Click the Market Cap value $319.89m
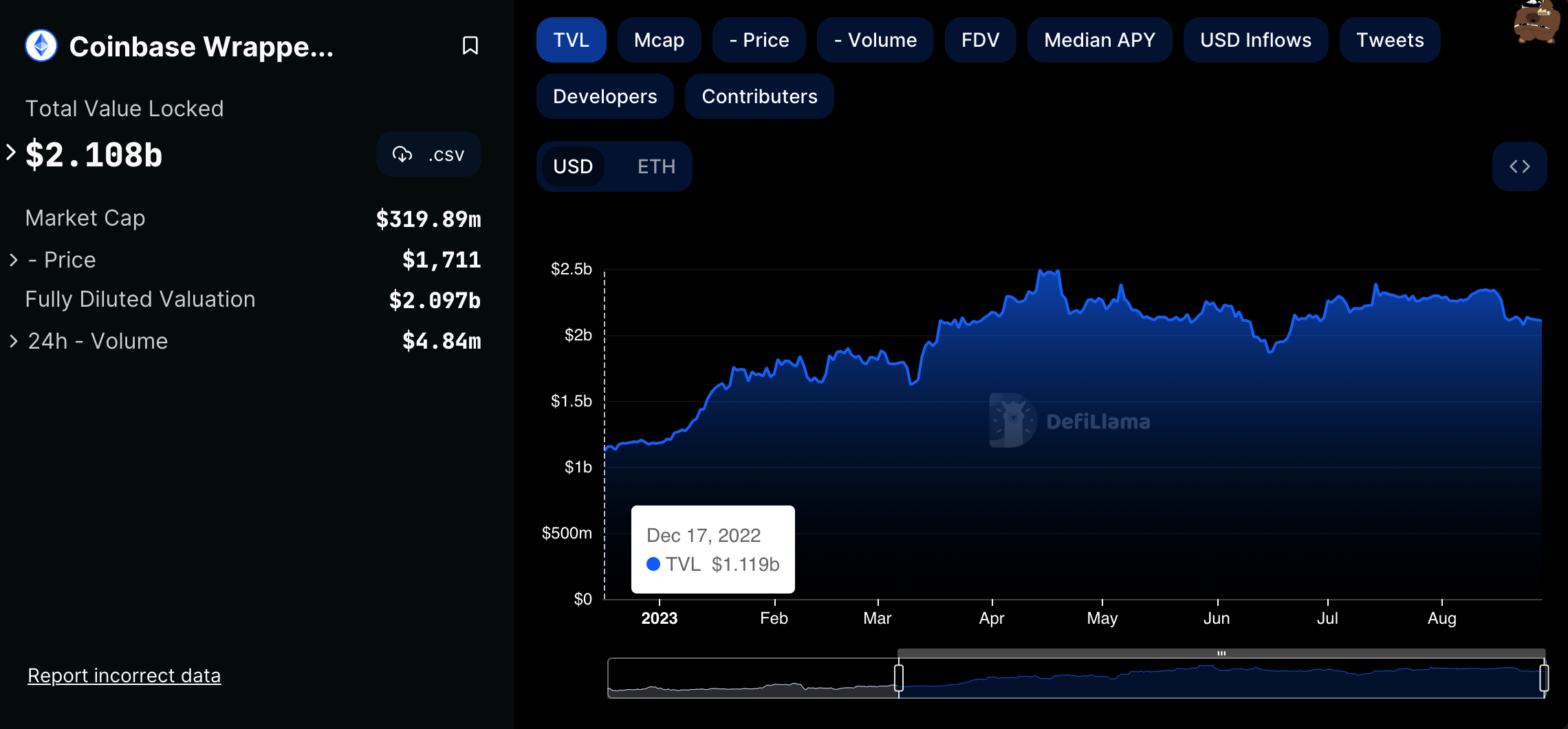 pyautogui.click(x=428, y=219)
